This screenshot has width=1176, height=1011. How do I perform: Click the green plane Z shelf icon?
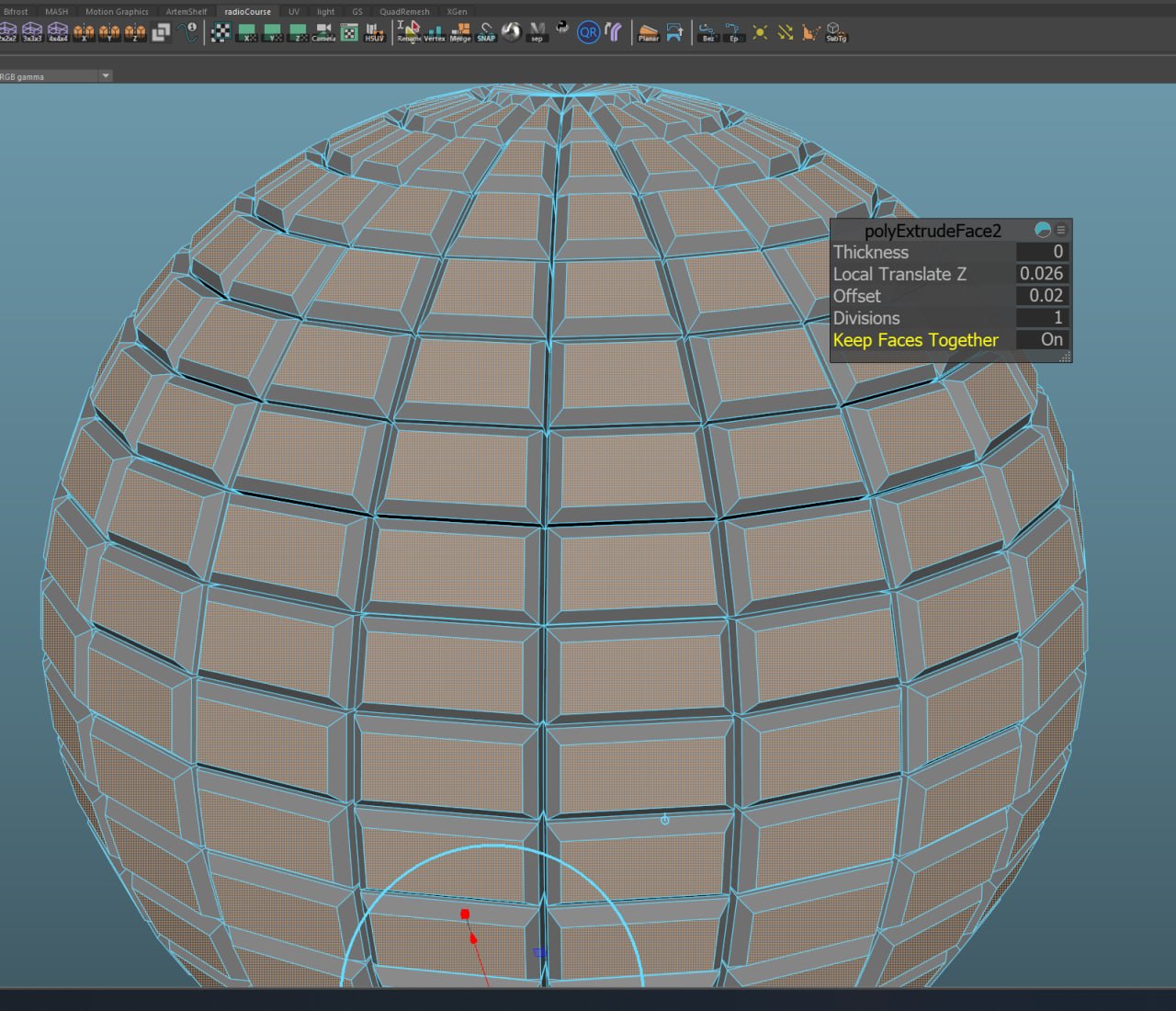point(299,32)
